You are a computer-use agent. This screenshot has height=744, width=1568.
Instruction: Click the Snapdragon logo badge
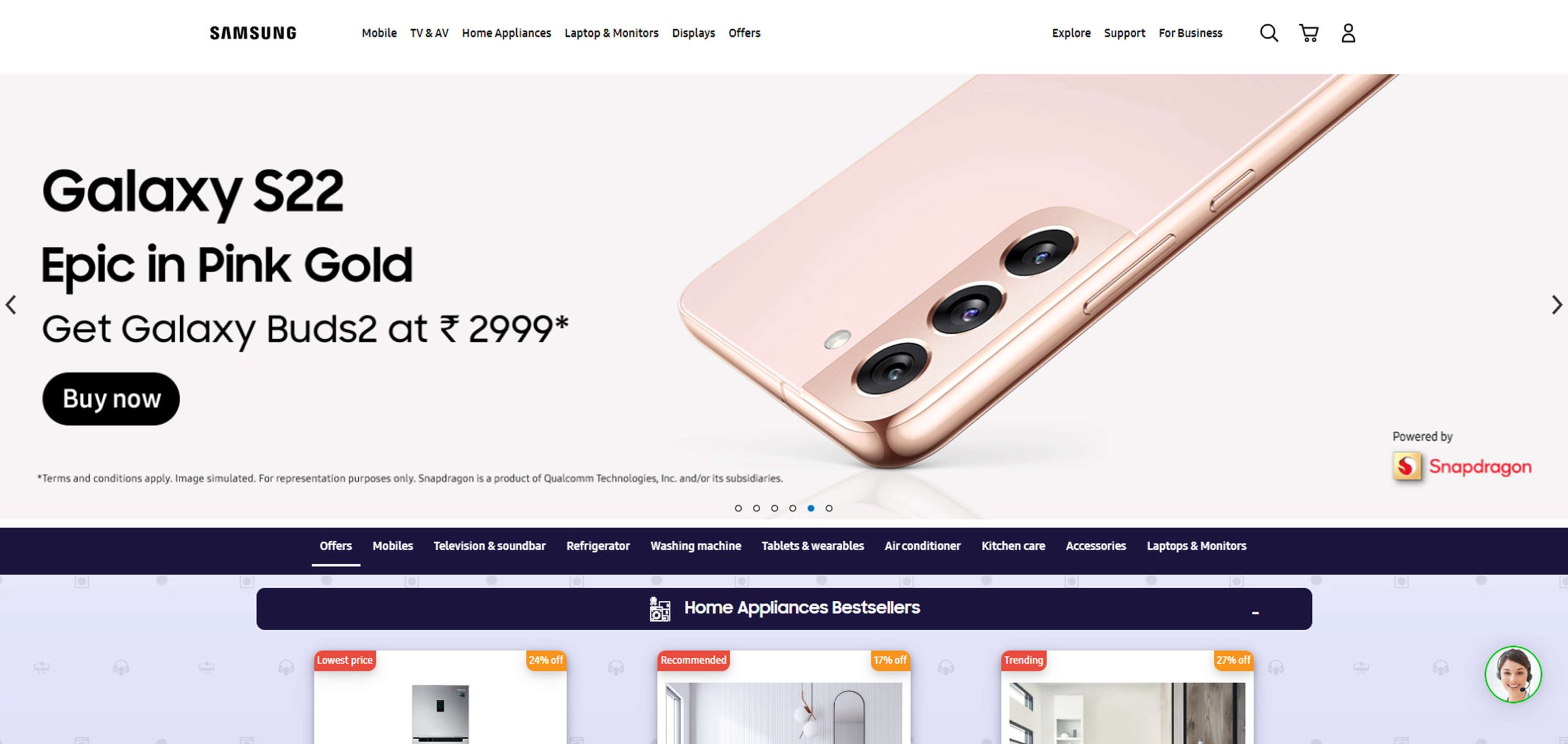tap(1461, 467)
